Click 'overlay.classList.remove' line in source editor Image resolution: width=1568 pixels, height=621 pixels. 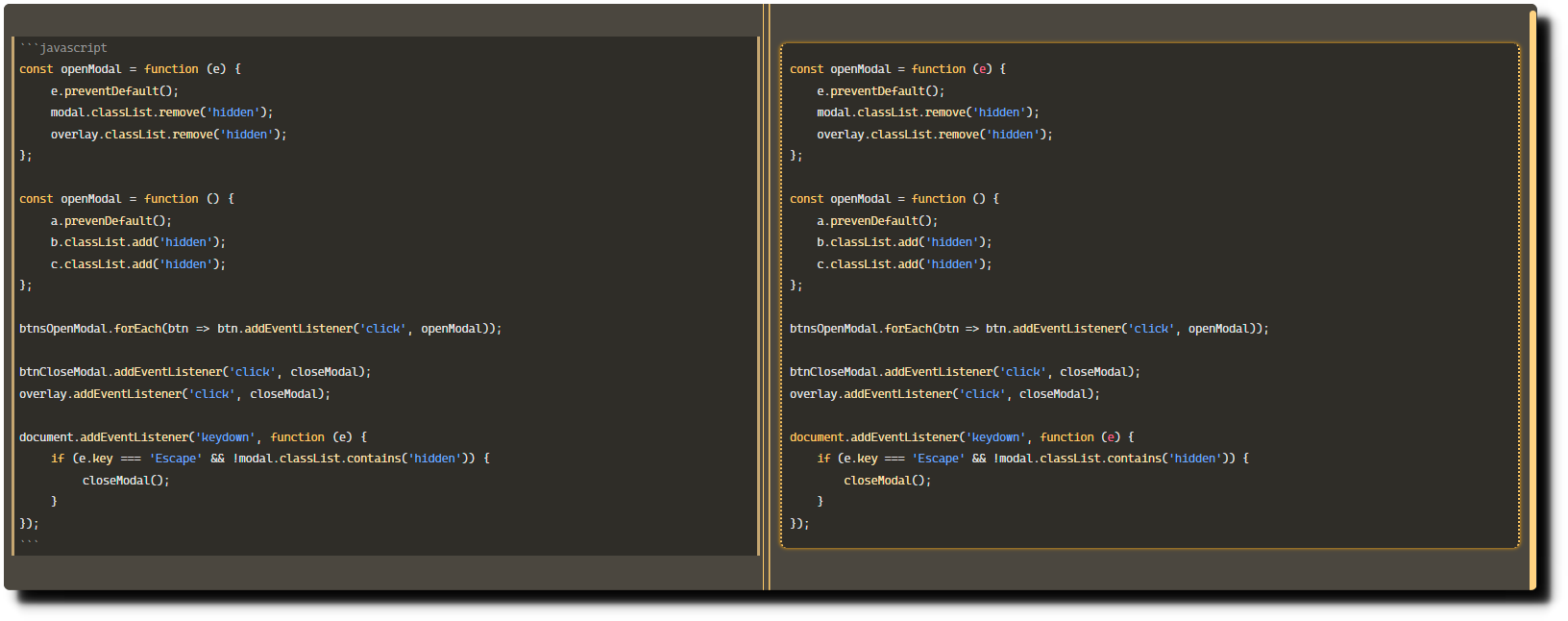pyautogui.click(x=168, y=135)
